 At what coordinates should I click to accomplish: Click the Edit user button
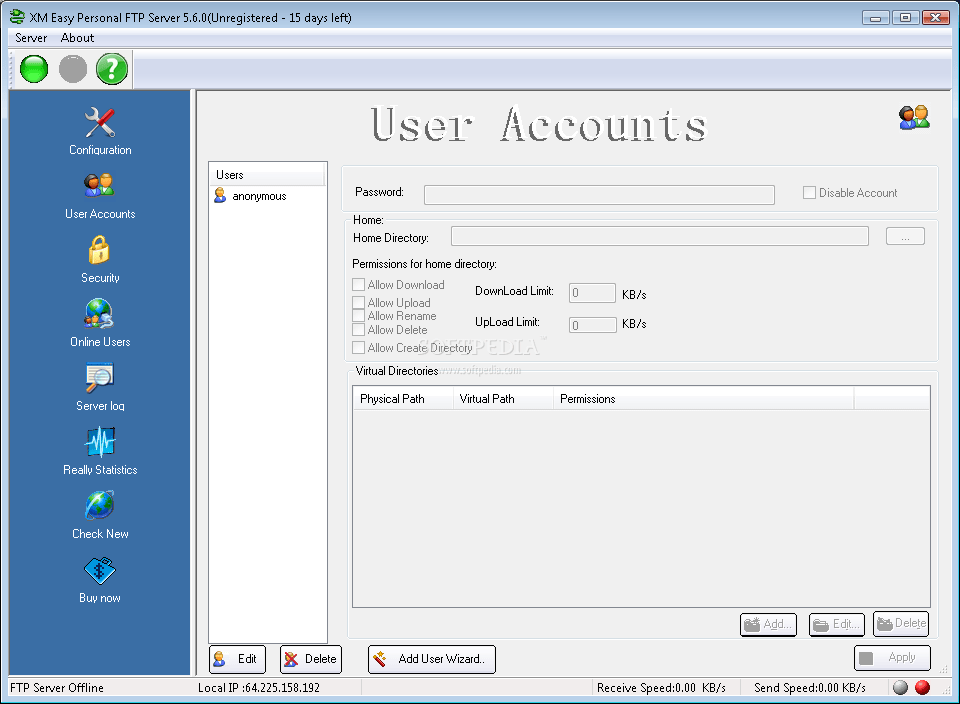pyautogui.click(x=238, y=659)
